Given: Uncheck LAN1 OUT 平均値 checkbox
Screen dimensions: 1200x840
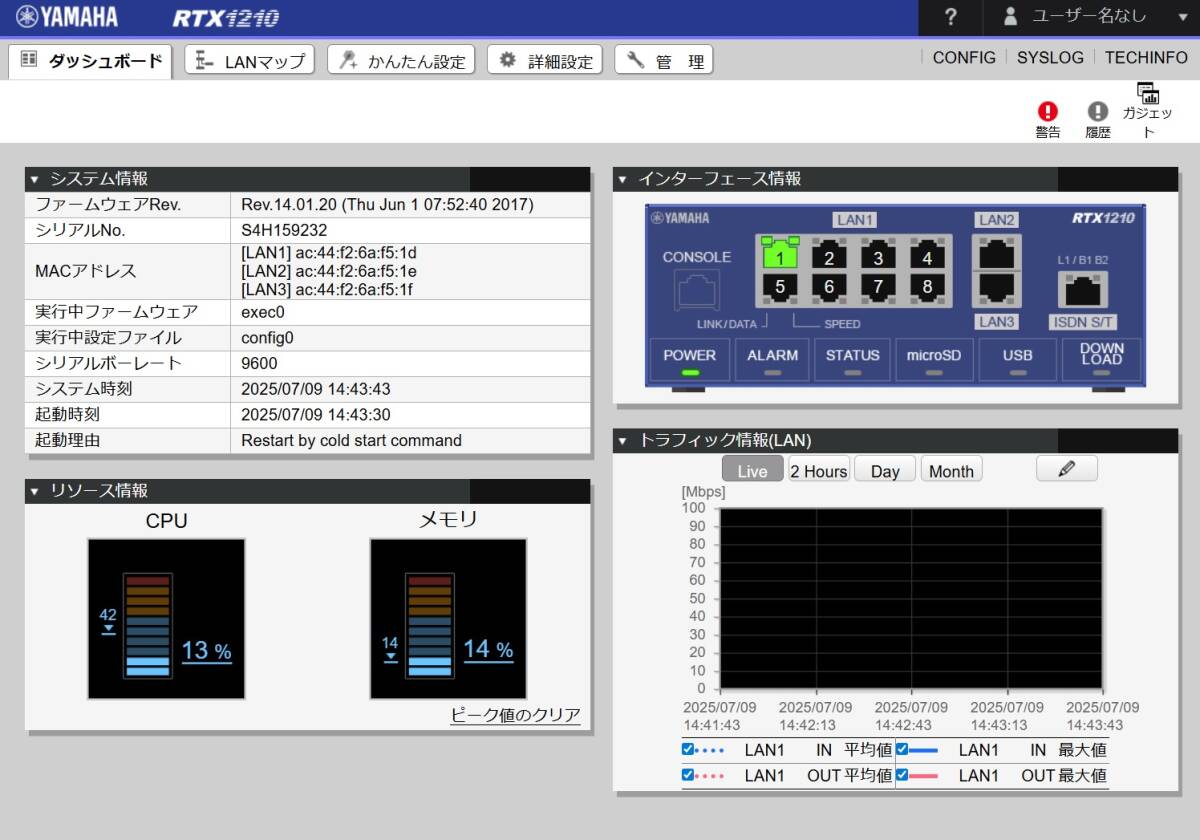Looking at the screenshot, I should 688,775.
